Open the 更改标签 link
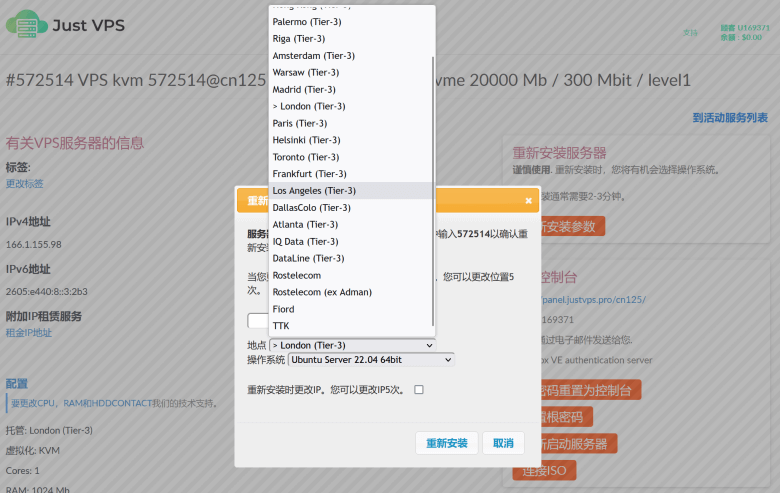The height and width of the screenshot is (493, 780). point(25,184)
